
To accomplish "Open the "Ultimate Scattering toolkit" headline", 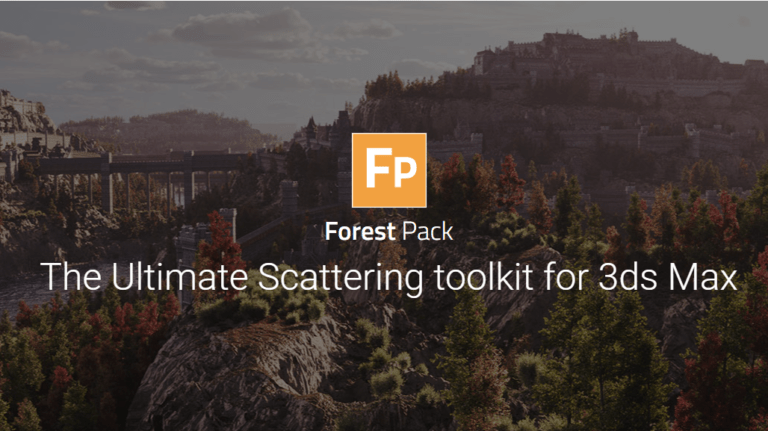I will tap(389, 277).
